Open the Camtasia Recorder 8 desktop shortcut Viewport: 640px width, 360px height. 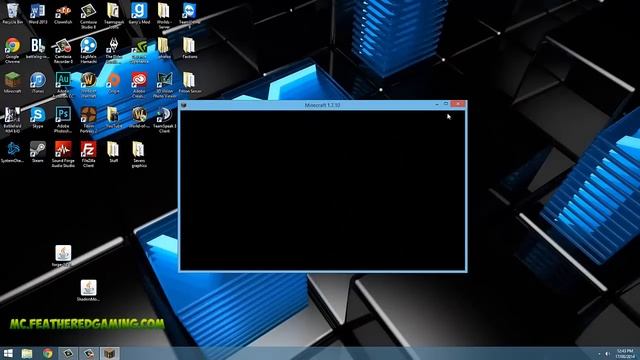point(63,51)
